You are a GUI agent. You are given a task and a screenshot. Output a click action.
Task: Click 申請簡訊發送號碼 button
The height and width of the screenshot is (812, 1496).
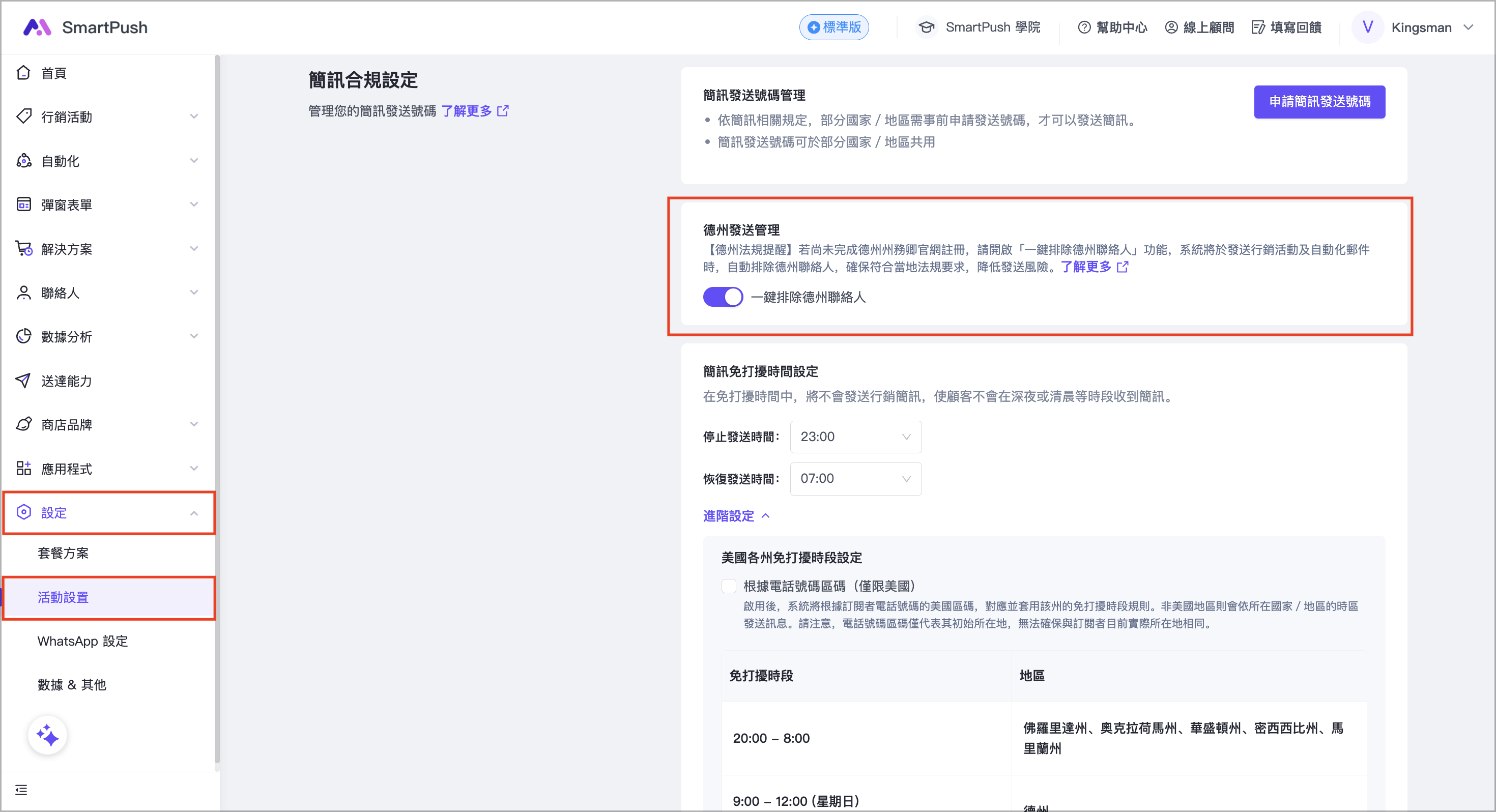[x=1319, y=102]
